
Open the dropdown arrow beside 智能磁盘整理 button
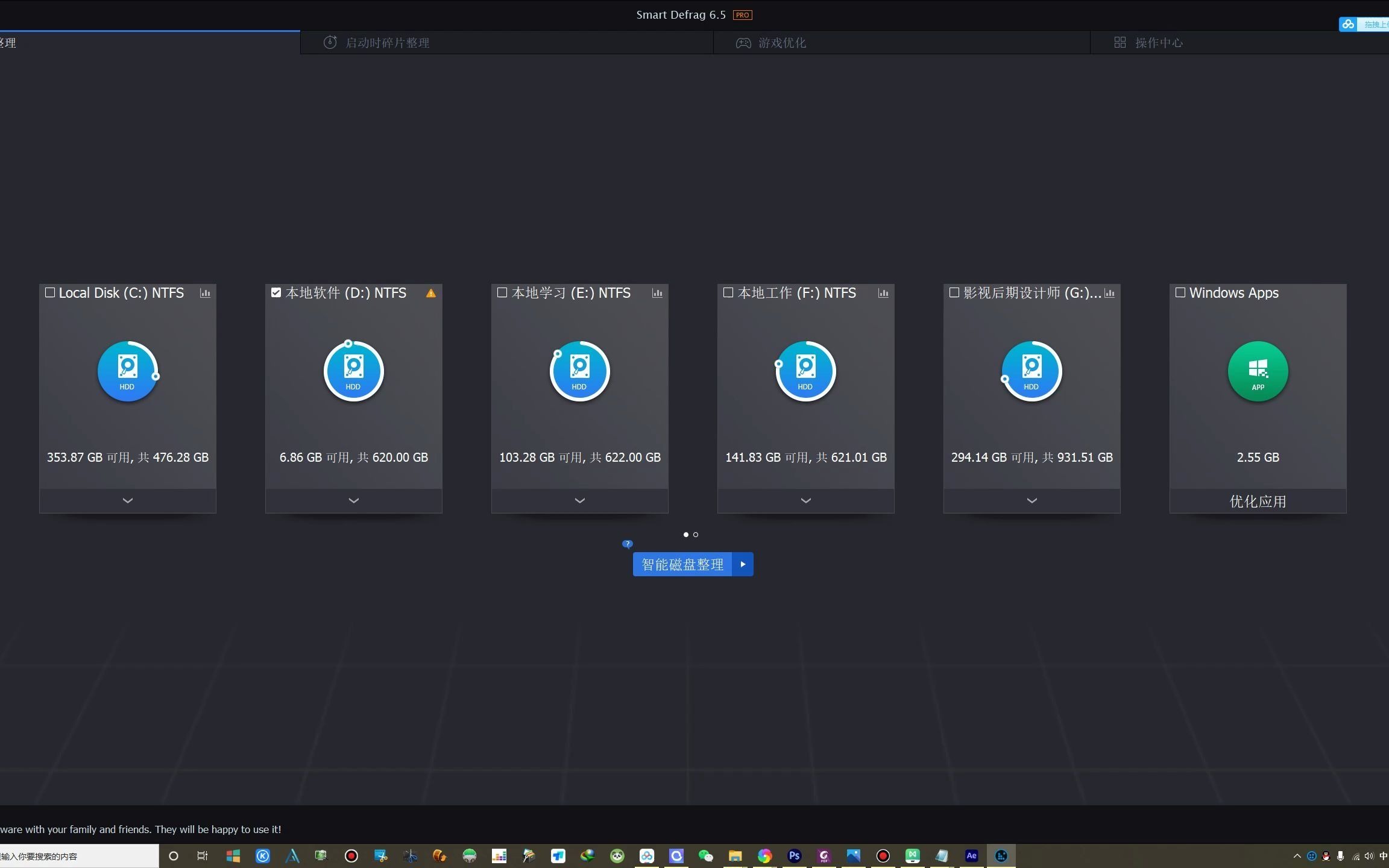click(x=742, y=564)
